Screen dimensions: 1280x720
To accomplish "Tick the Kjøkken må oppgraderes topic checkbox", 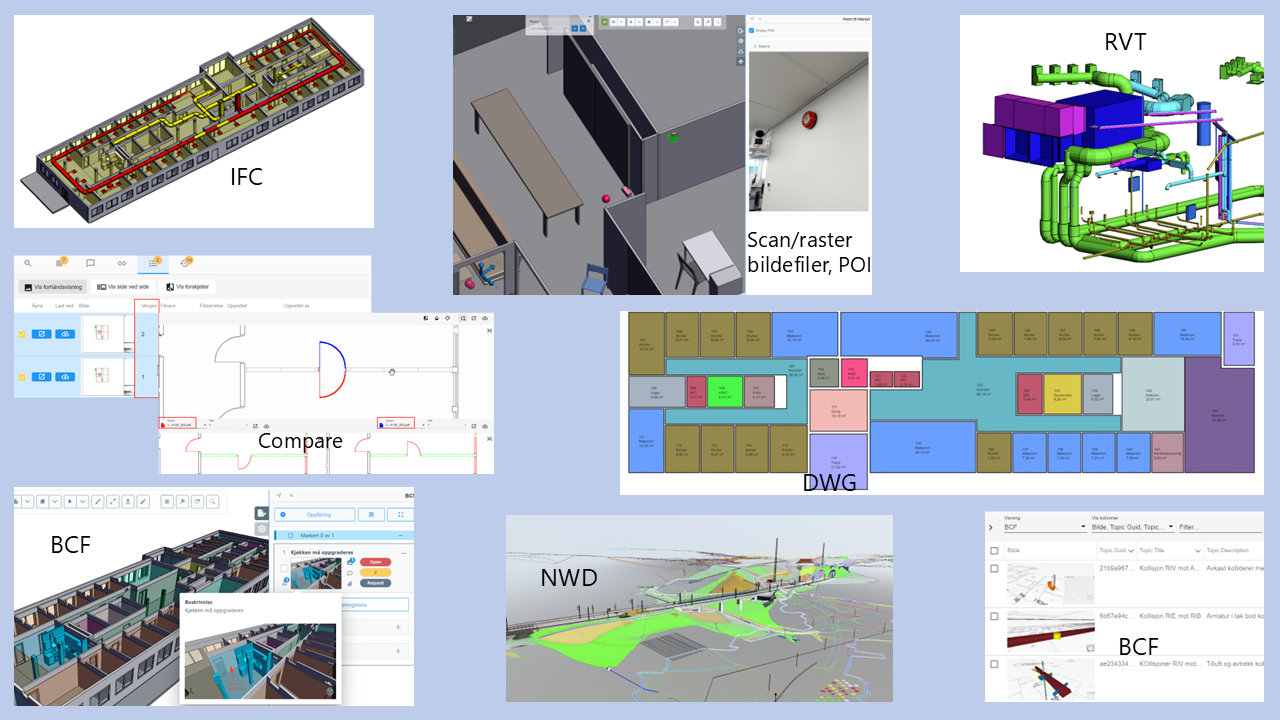I will [284, 568].
